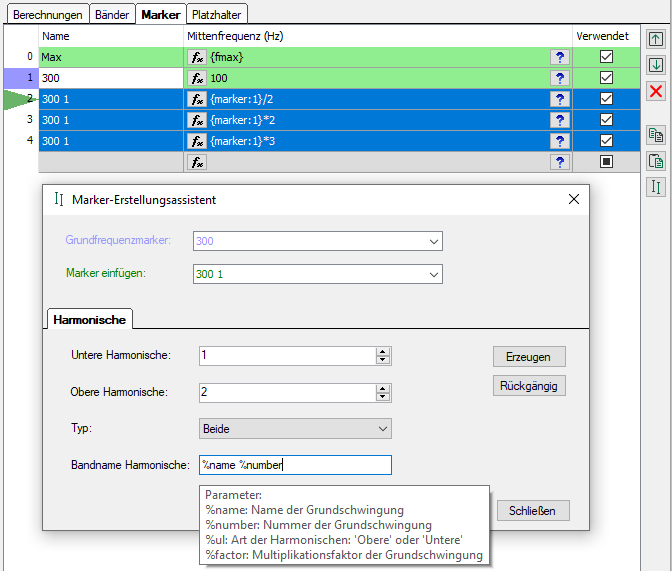
Task: Close the Marker-Erstellungsassistent dialog
Action: click(574, 199)
